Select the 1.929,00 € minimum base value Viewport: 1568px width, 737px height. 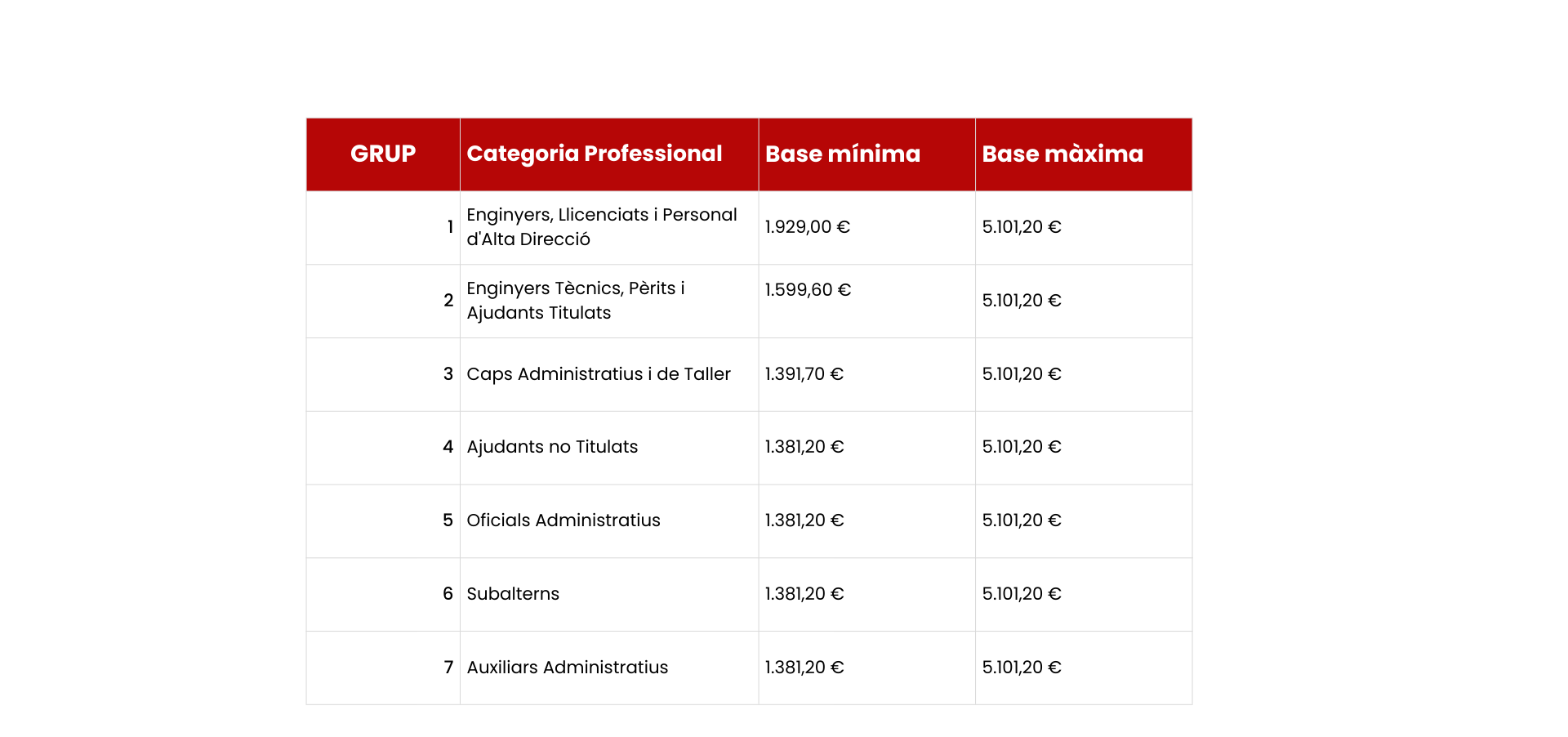[807, 227]
